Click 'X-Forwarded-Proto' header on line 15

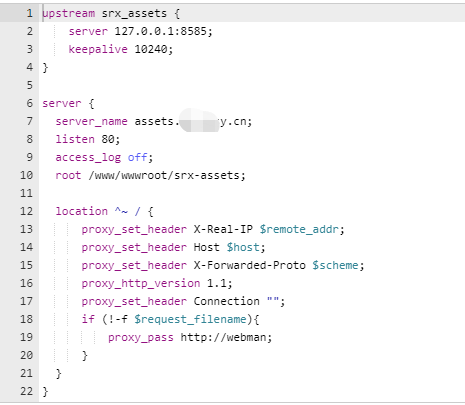[x=250, y=265]
